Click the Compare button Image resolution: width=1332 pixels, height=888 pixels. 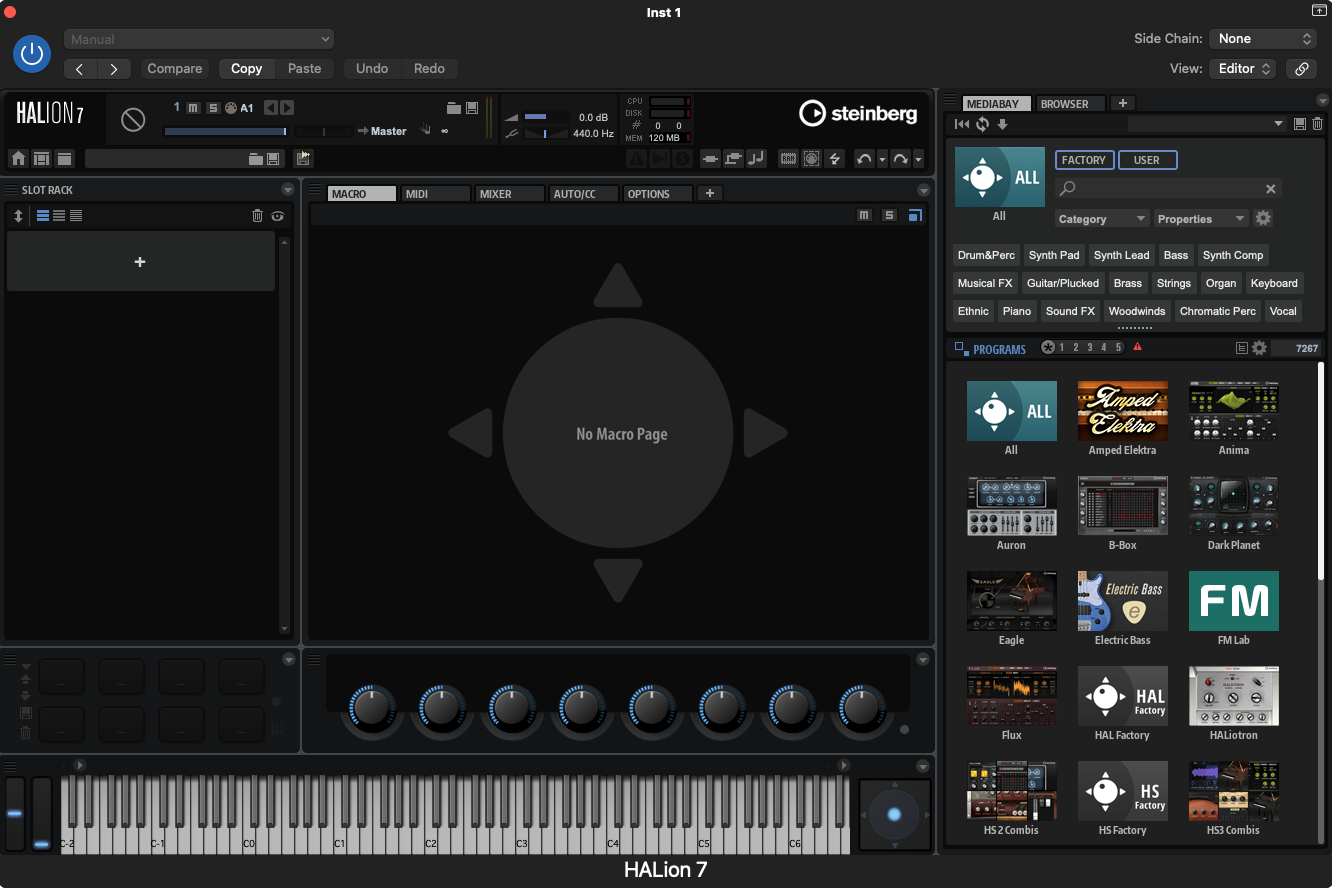click(175, 69)
